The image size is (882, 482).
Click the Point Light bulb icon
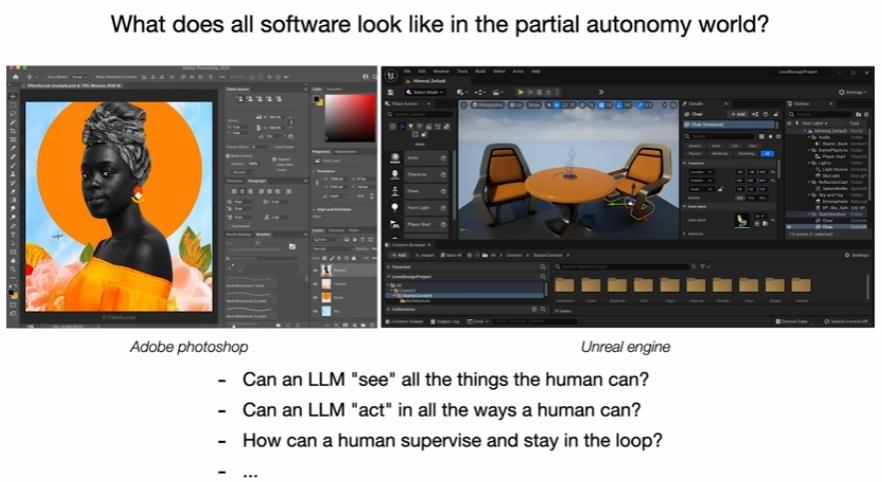[x=395, y=208]
